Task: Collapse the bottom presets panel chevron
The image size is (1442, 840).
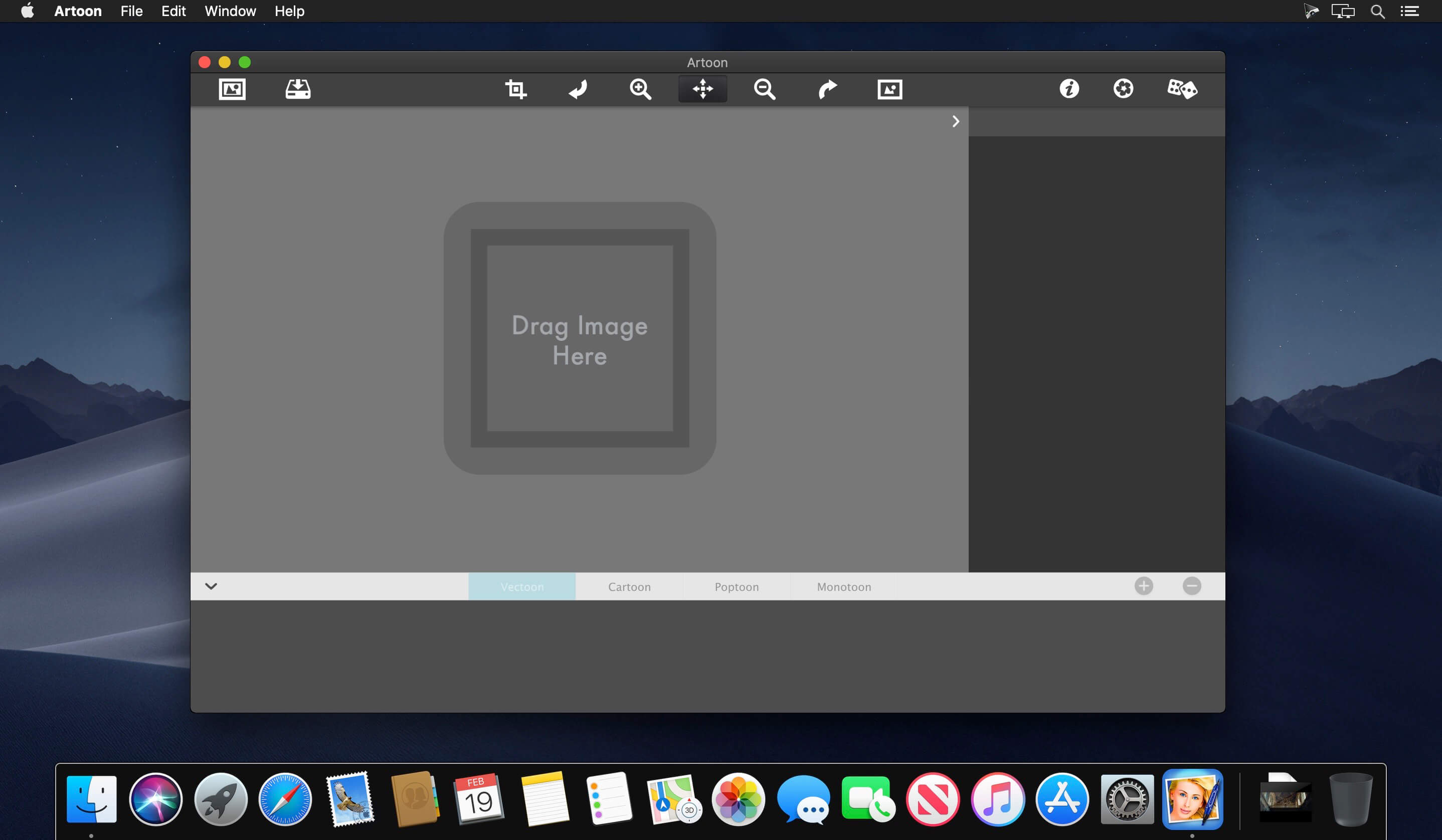Action: (211, 586)
